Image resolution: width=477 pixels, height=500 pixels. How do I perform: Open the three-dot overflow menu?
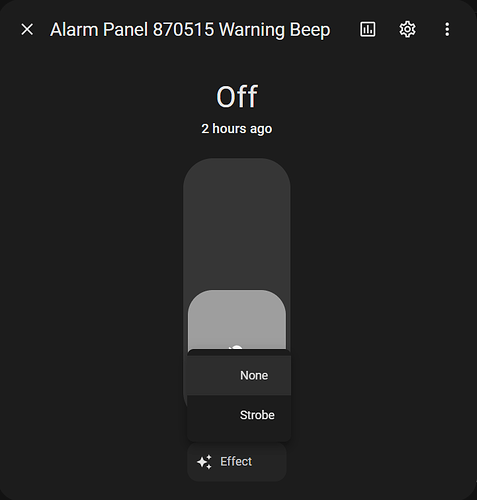[447, 29]
